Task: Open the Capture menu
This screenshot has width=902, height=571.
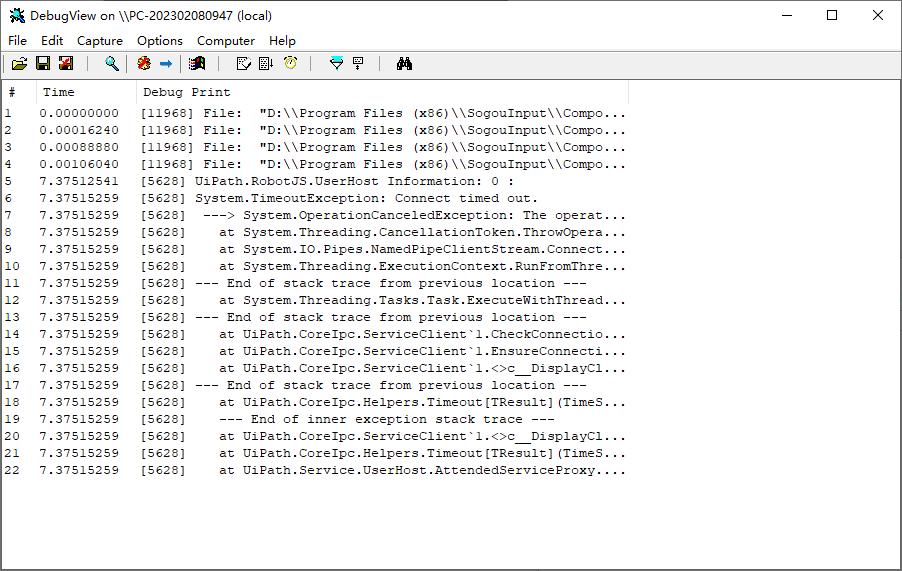Action: click(100, 41)
